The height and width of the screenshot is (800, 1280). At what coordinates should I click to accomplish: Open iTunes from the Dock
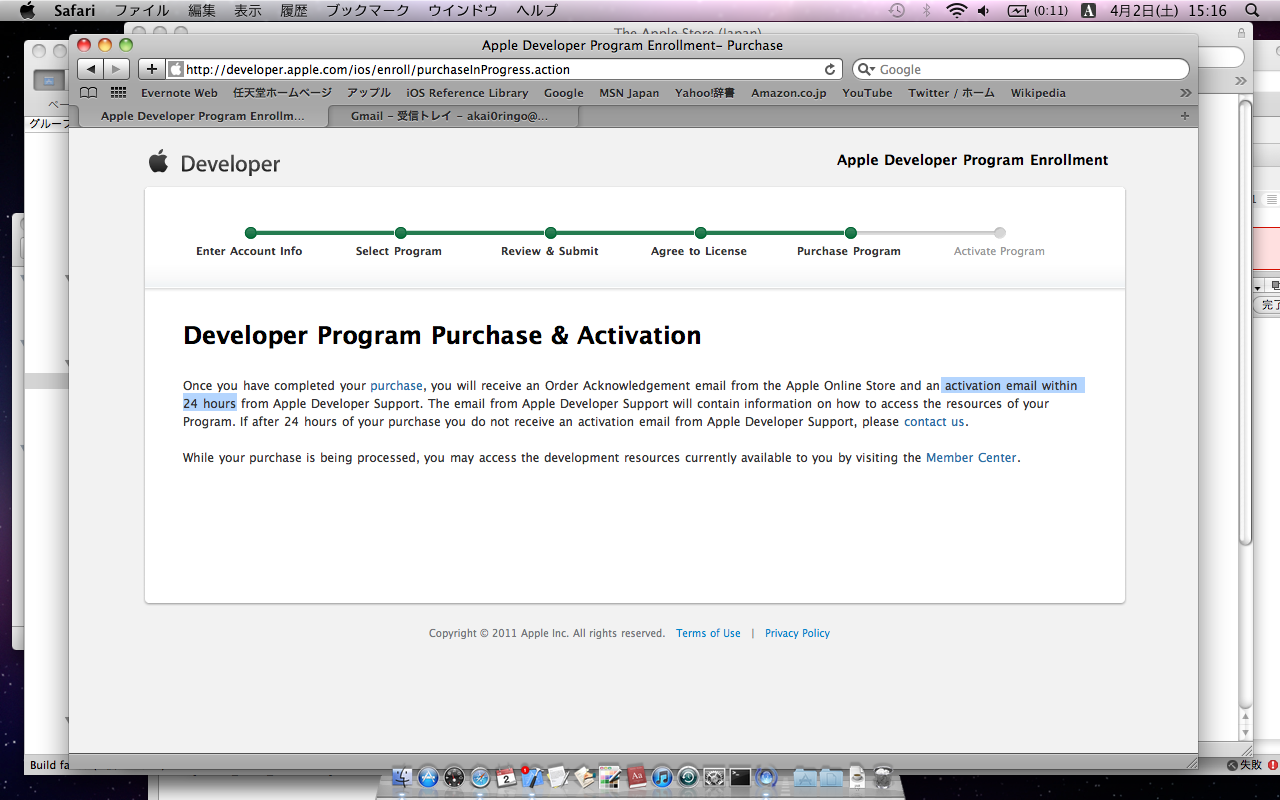coord(662,777)
